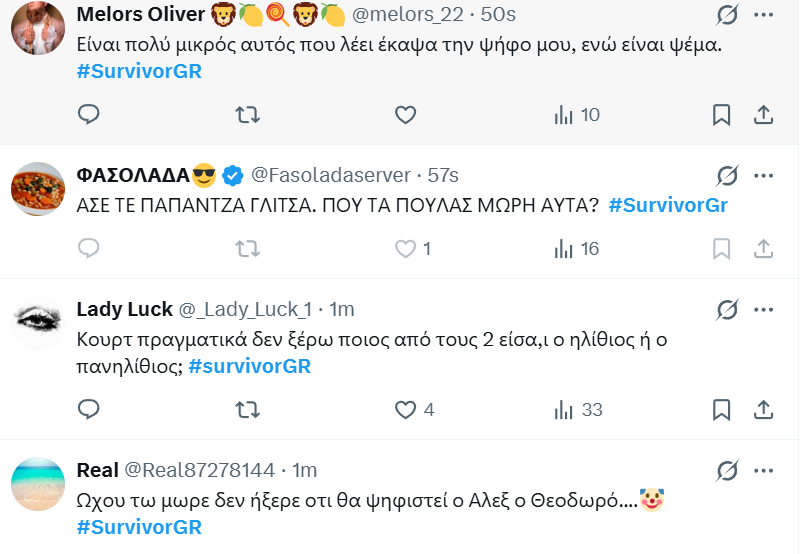The width and height of the screenshot is (806, 554).
Task: Share Lady Luck's tweet
Action: coord(763,410)
